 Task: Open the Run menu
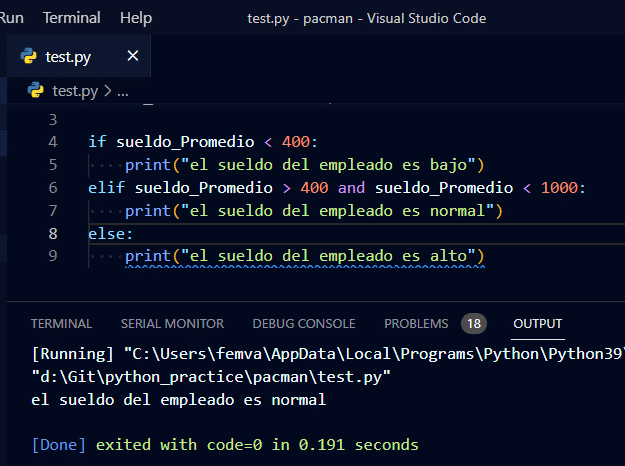pyautogui.click(x=13, y=18)
